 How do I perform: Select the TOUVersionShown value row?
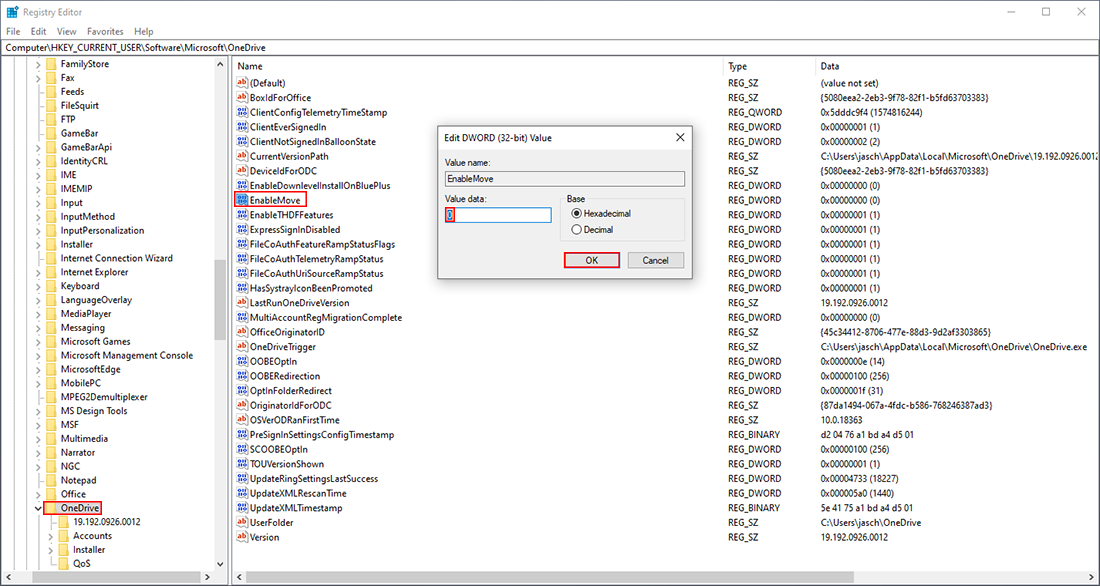[x=286, y=464]
